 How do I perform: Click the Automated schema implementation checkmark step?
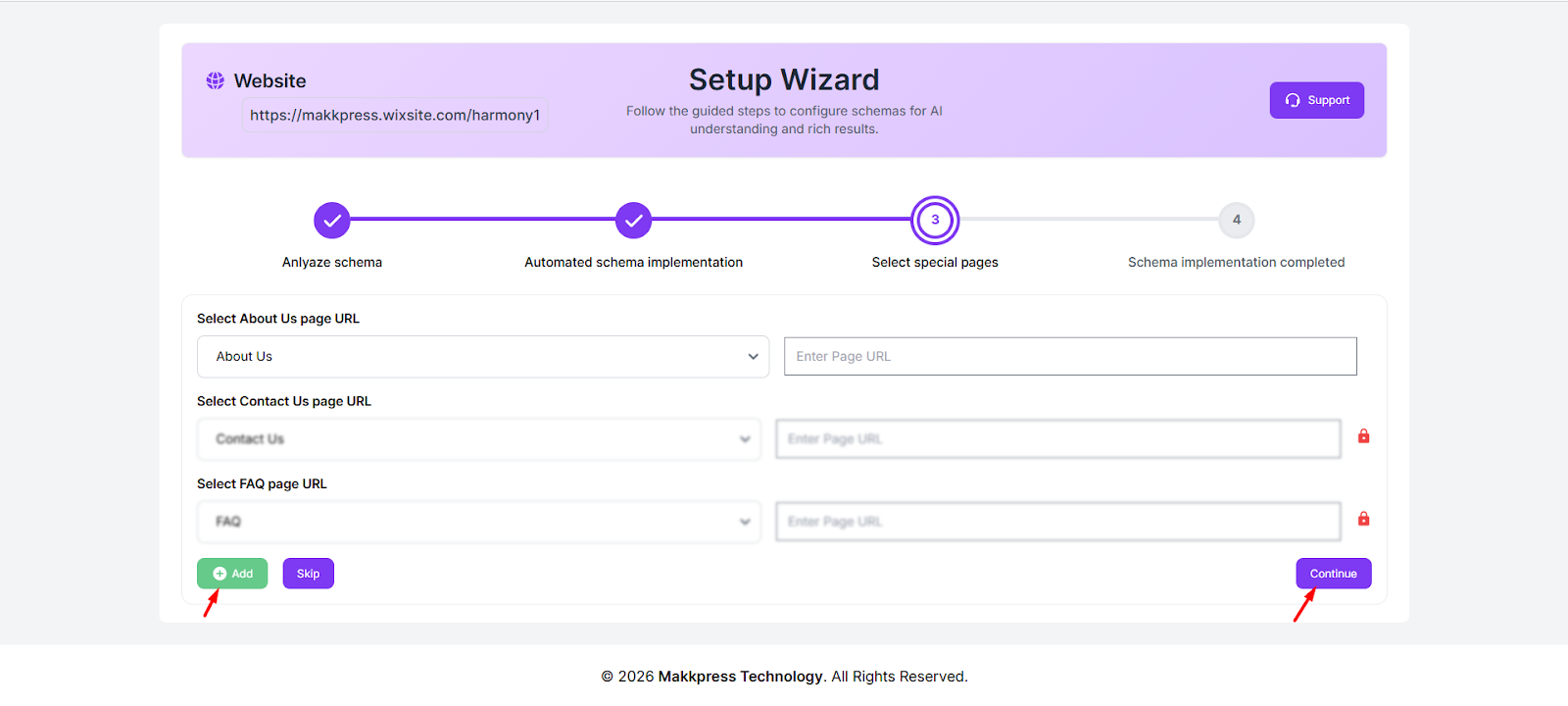633,221
